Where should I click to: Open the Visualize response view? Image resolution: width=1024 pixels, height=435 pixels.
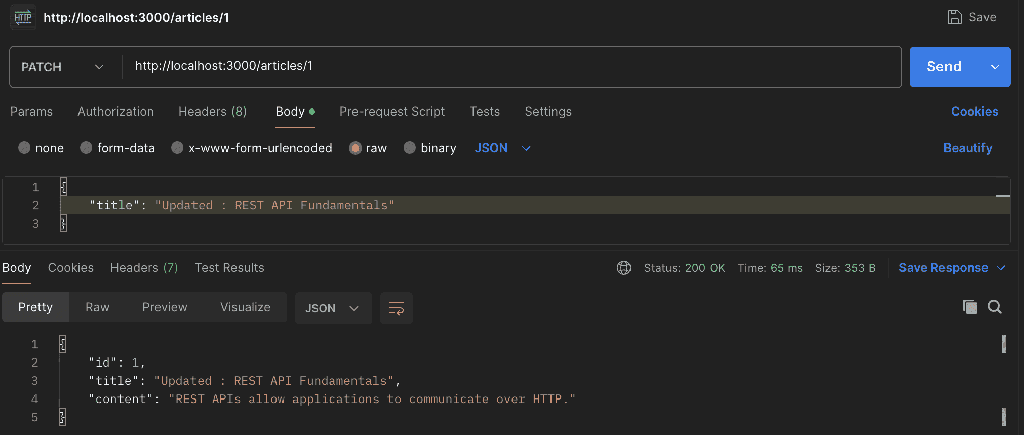245,307
